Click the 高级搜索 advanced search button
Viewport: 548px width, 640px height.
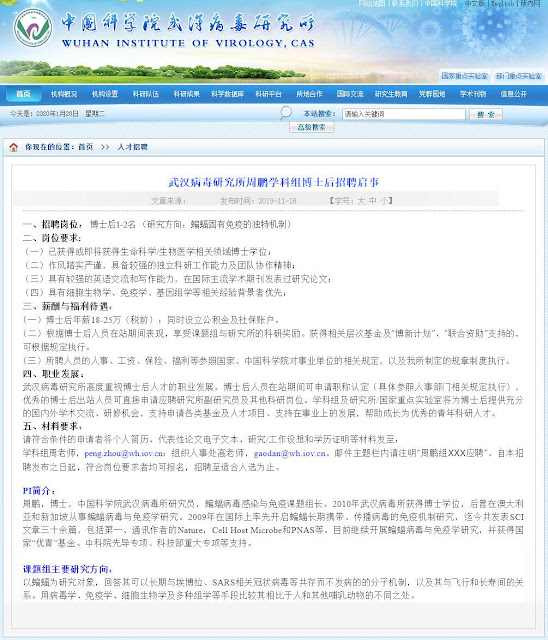point(312,127)
